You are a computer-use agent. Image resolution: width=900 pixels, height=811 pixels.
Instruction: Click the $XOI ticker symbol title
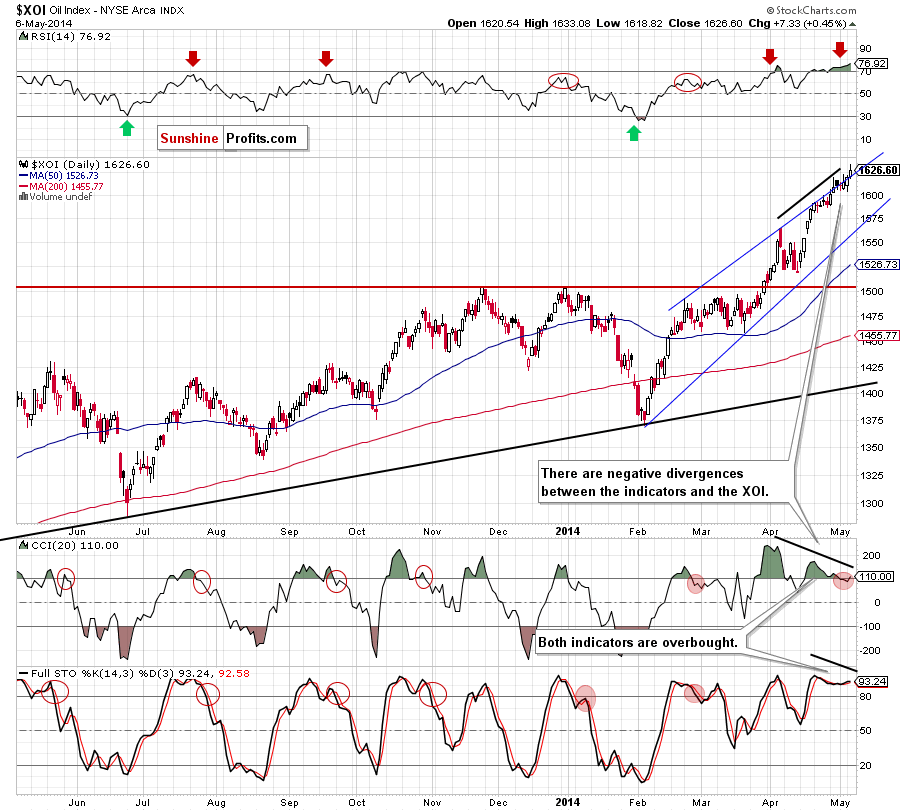[30, 10]
